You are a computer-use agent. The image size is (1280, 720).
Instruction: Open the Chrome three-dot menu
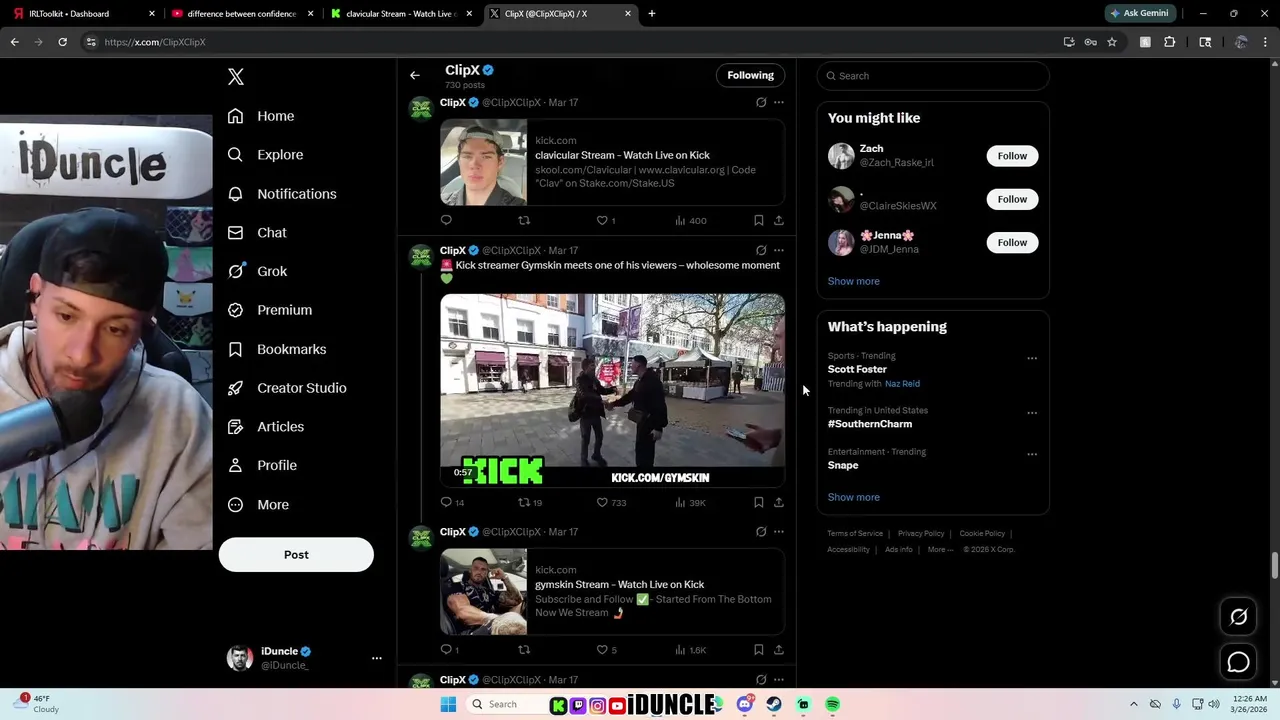1265,42
